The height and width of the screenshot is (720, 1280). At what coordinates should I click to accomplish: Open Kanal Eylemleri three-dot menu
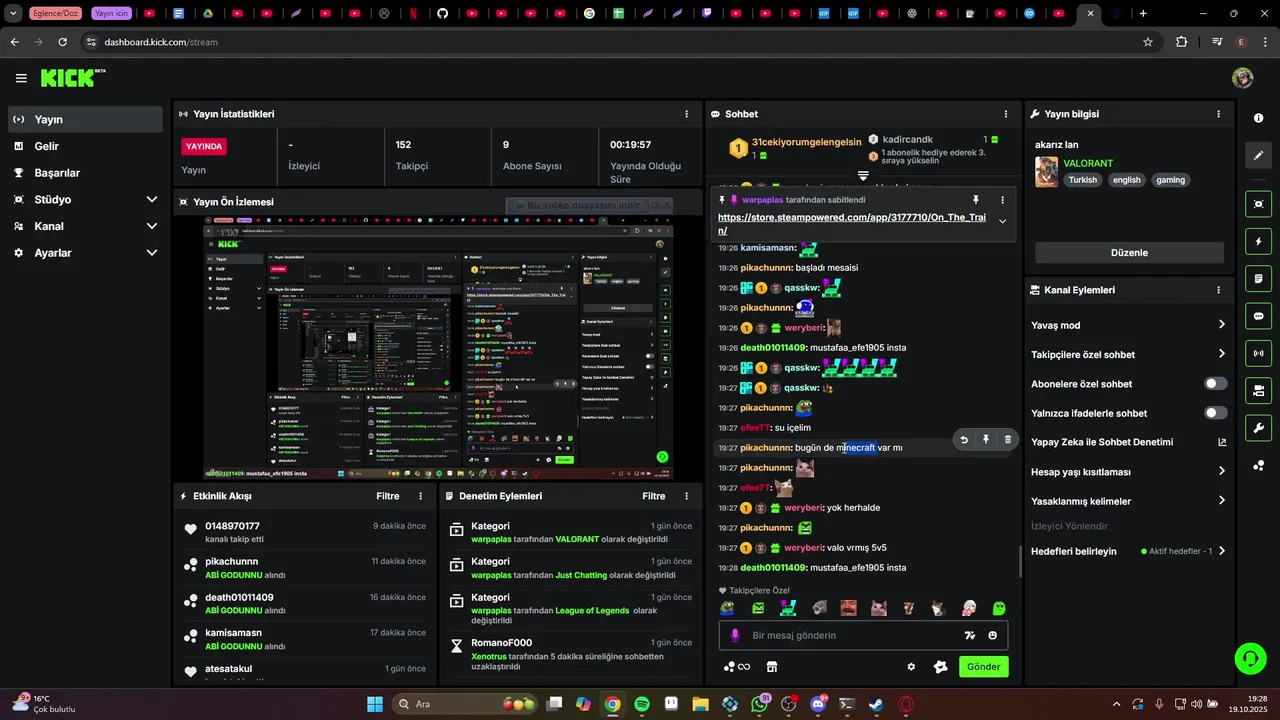pyautogui.click(x=1218, y=290)
